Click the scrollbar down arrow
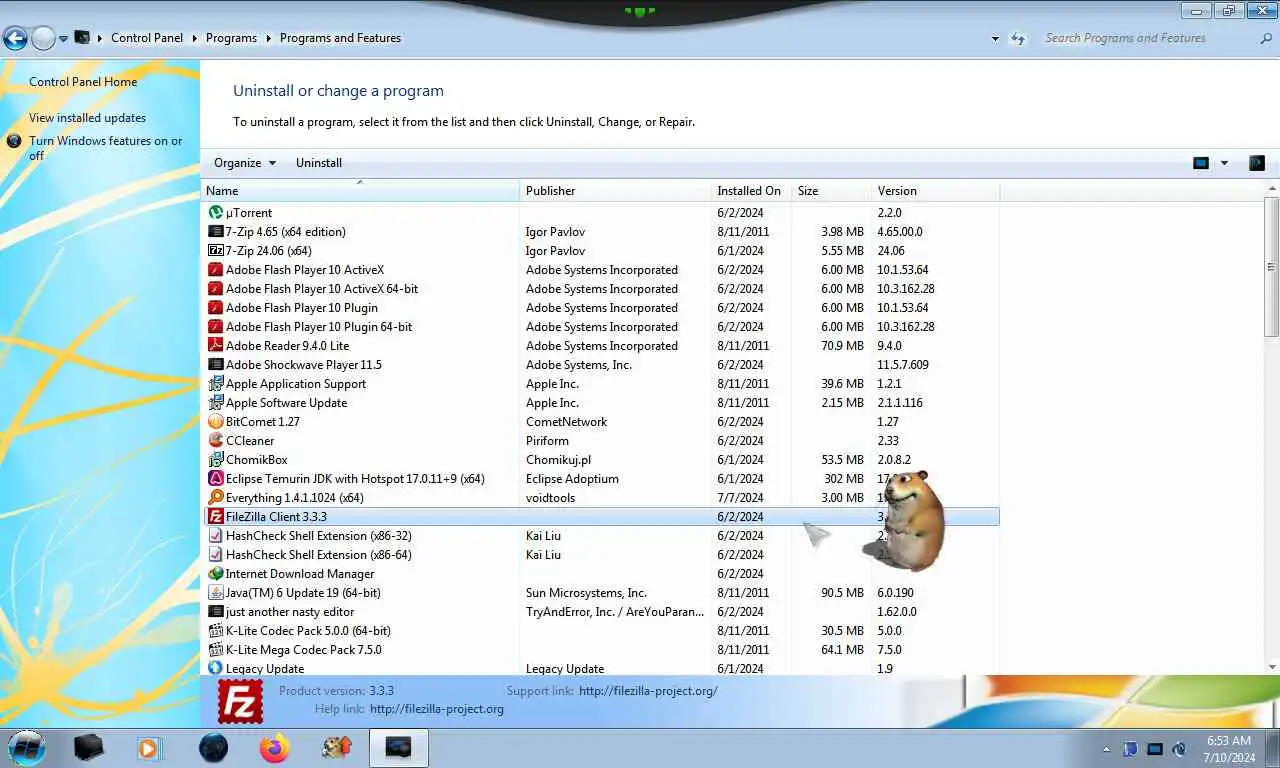 tap(1272, 667)
